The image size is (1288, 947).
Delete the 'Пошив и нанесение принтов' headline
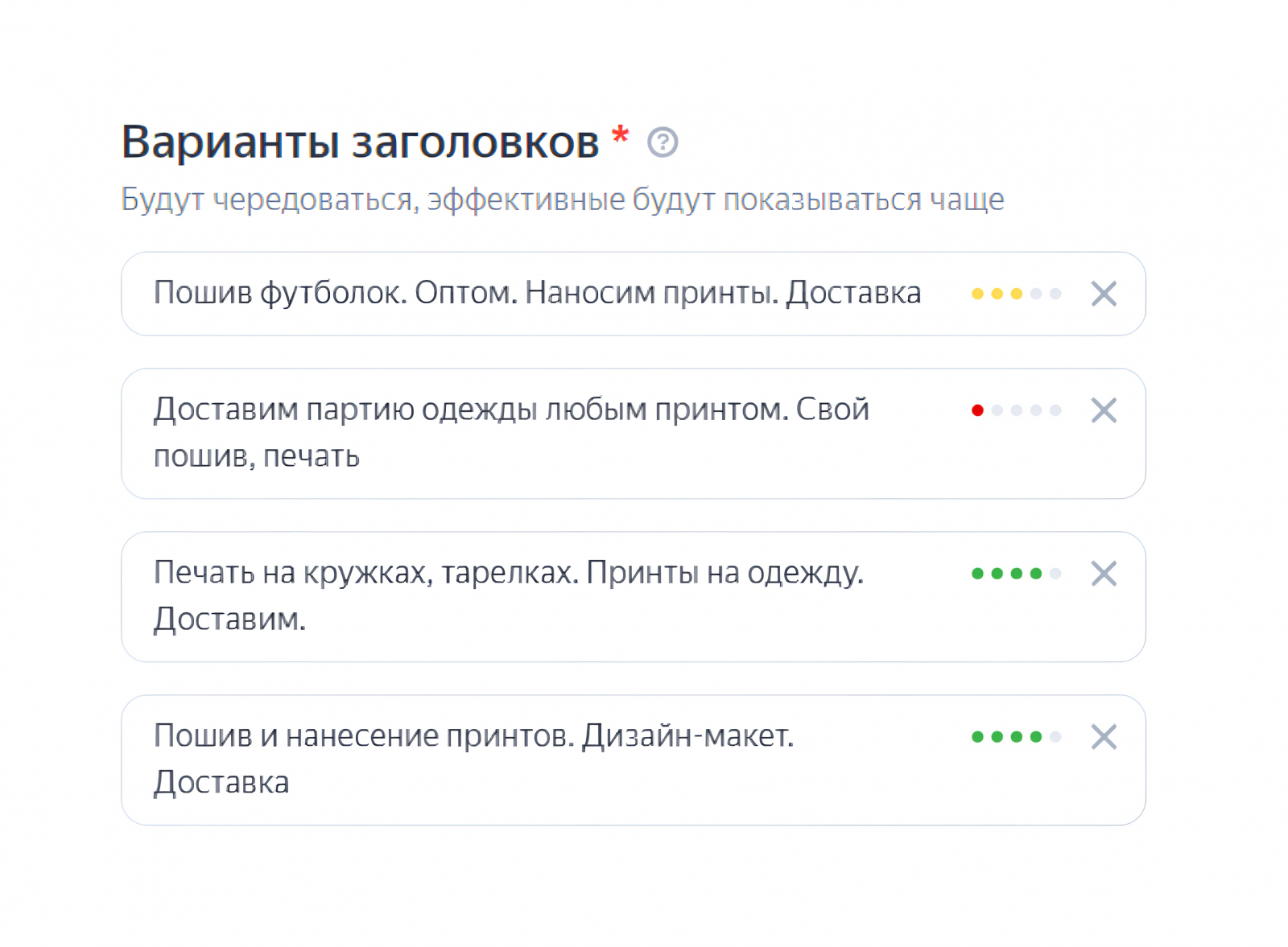tap(1104, 737)
